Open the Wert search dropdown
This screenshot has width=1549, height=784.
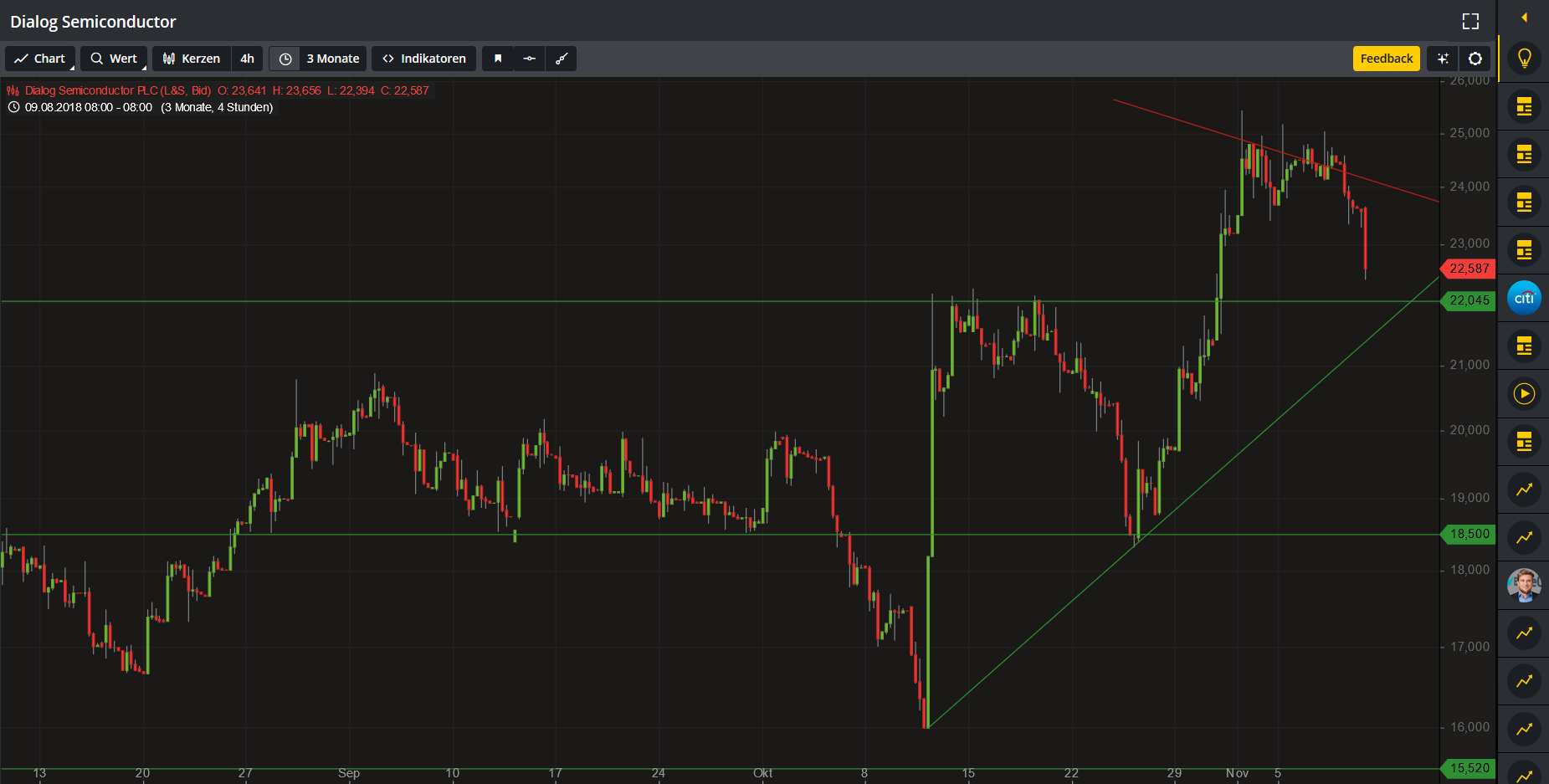114,59
